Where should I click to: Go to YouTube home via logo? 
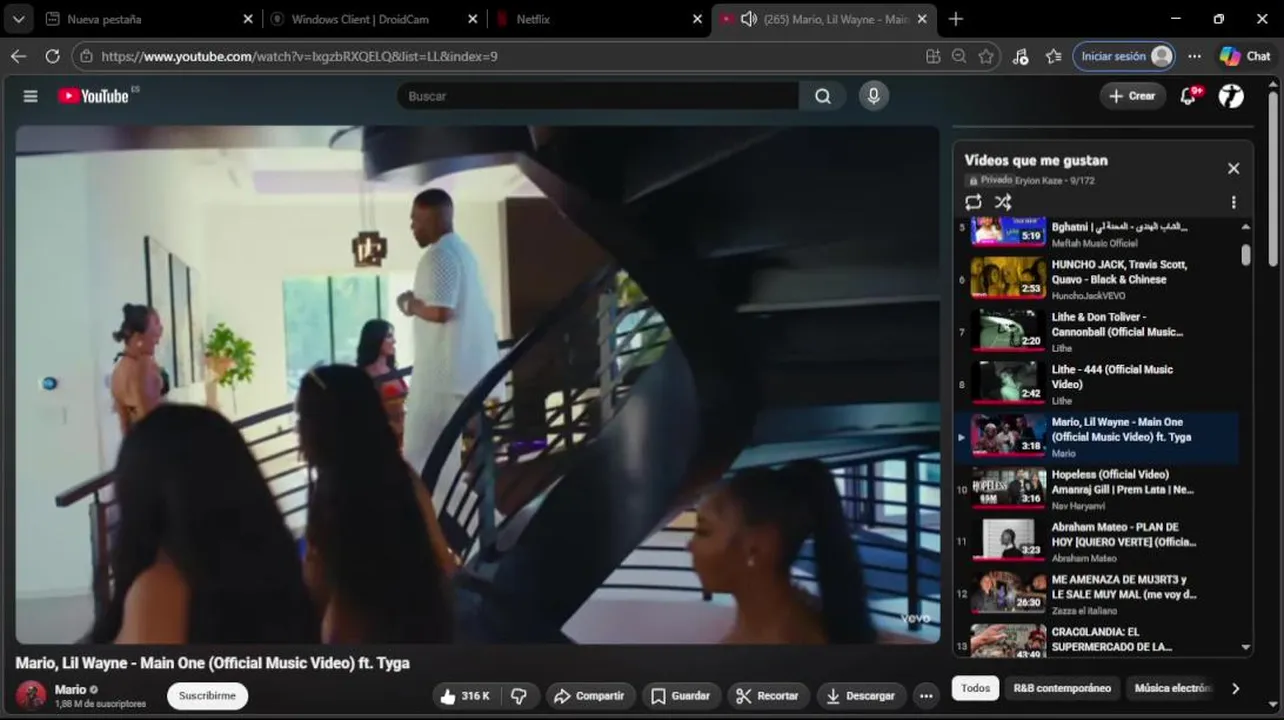click(x=93, y=96)
